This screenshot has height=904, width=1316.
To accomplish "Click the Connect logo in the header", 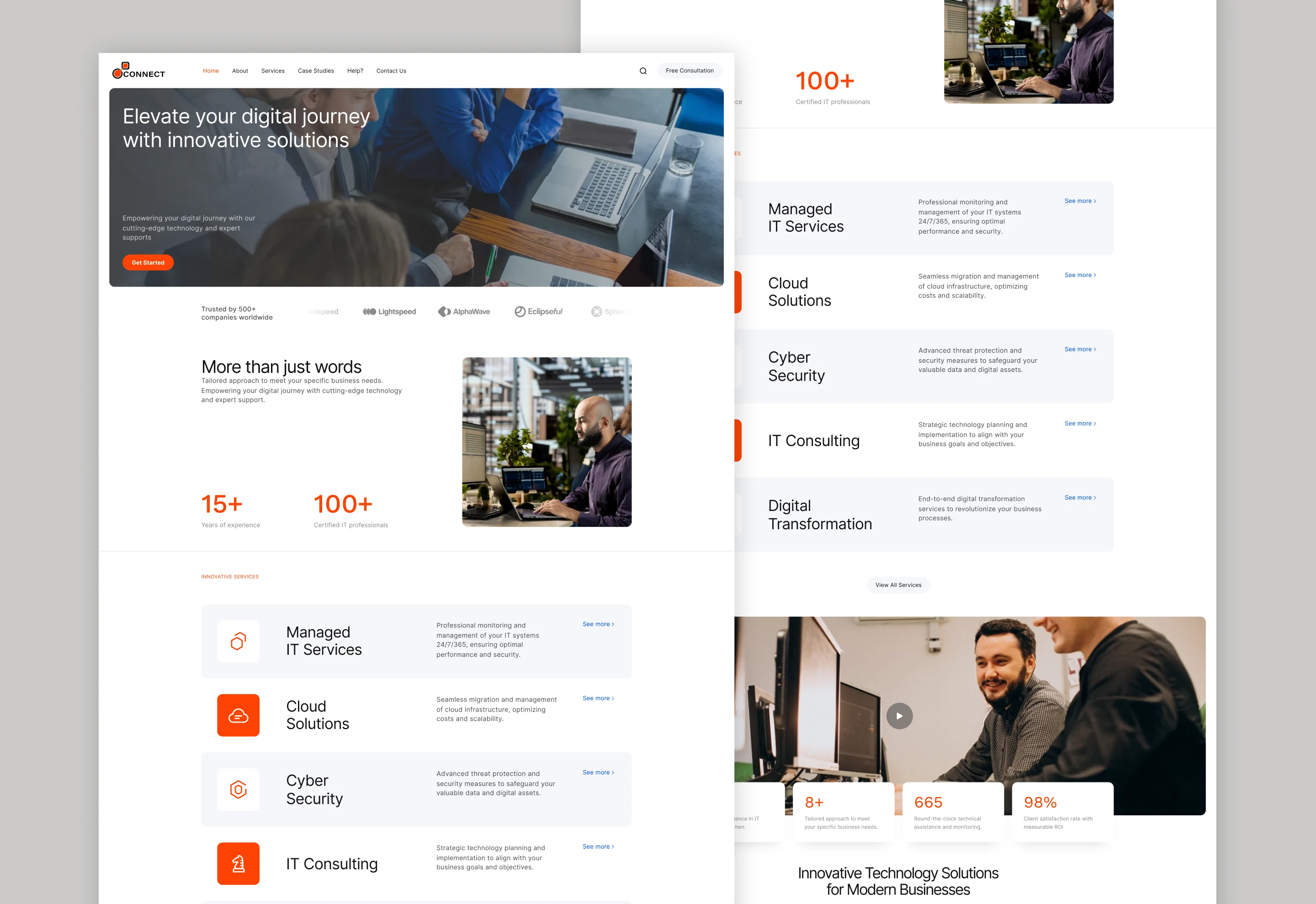I will pos(139,71).
